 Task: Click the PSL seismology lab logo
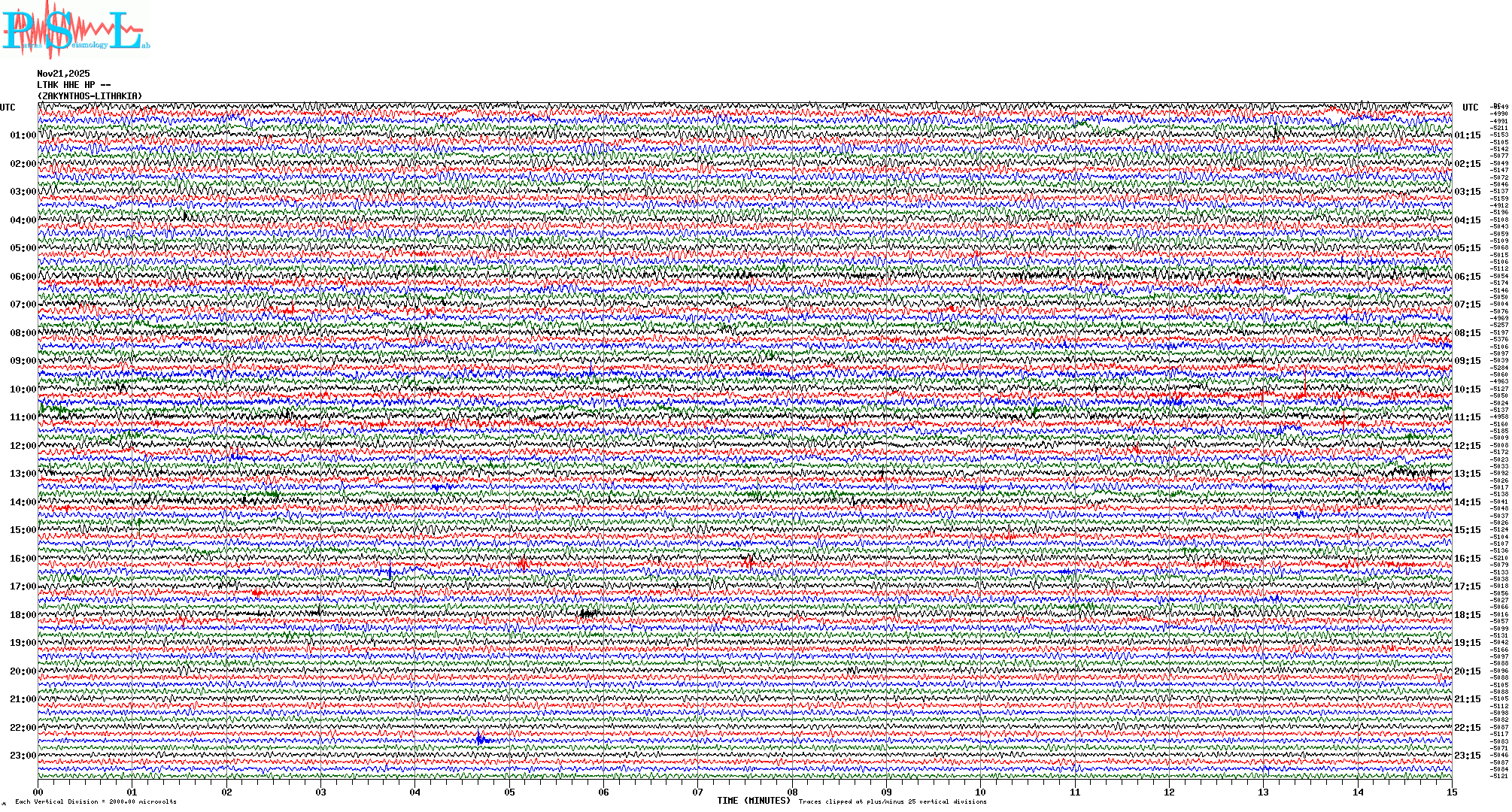(74, 30)
